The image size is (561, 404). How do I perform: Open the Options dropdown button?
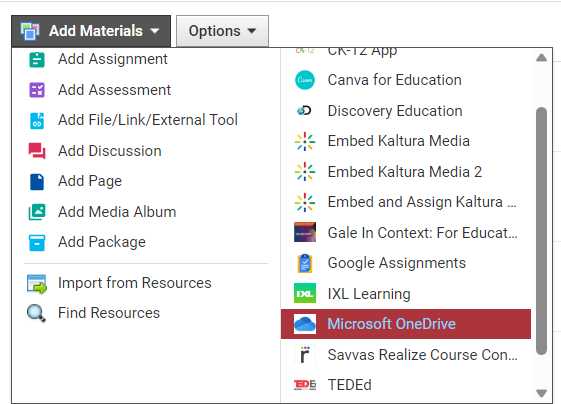(222, 31)
